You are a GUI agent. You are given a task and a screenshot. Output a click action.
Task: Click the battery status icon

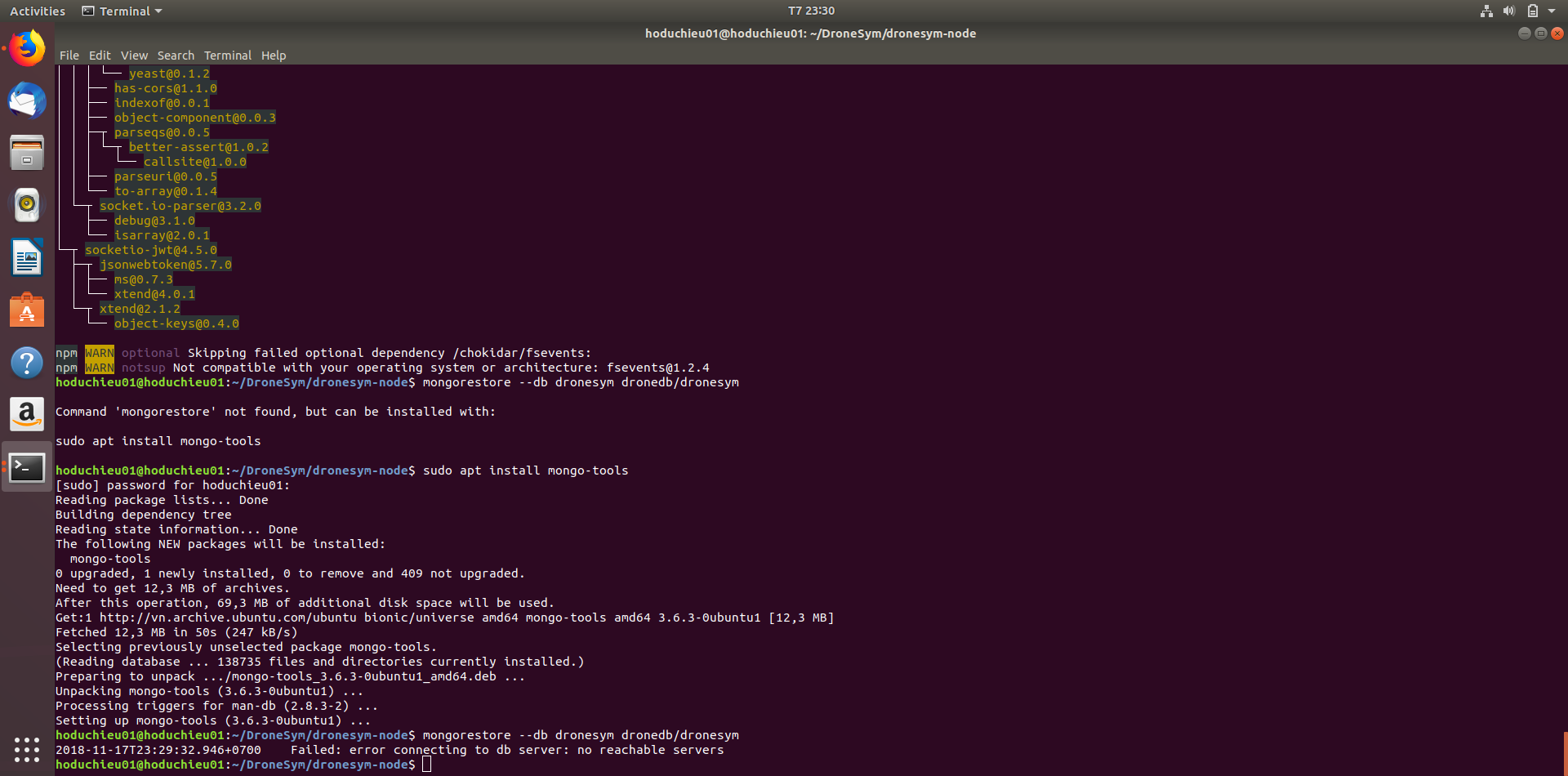tap(1535, 11)
